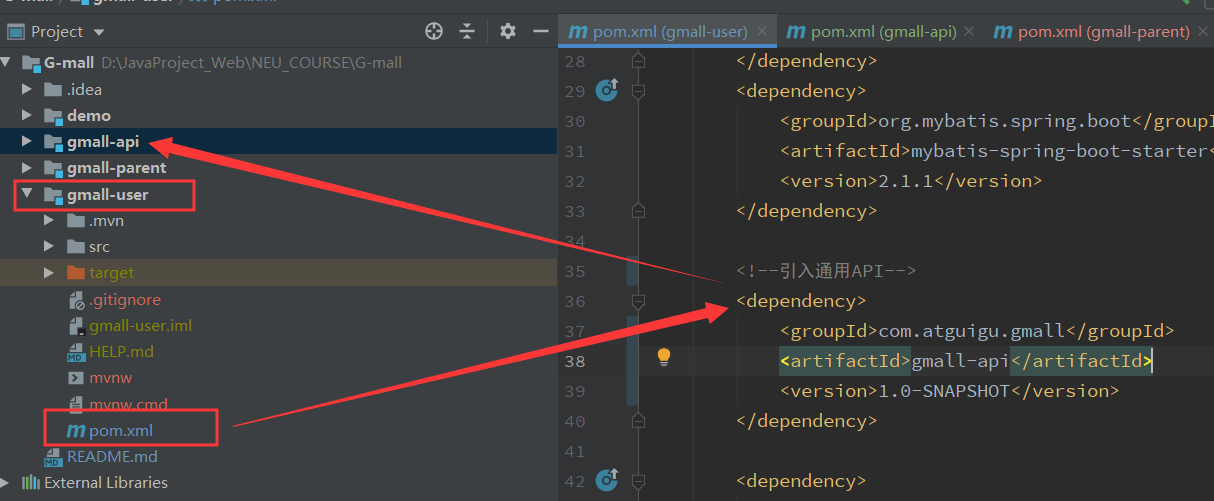Toggle fold marker on line 36

(x=639, y=301)
